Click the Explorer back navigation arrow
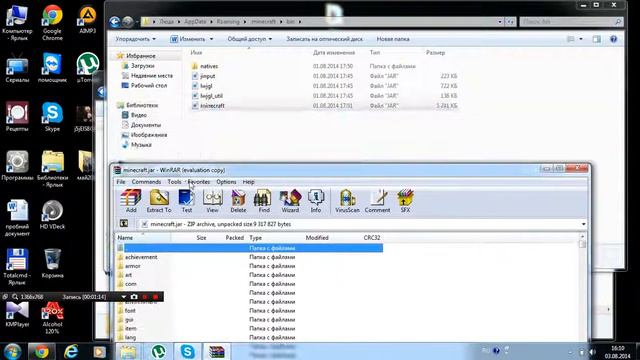Screen dimensions: 640x360 coord(115,22)
